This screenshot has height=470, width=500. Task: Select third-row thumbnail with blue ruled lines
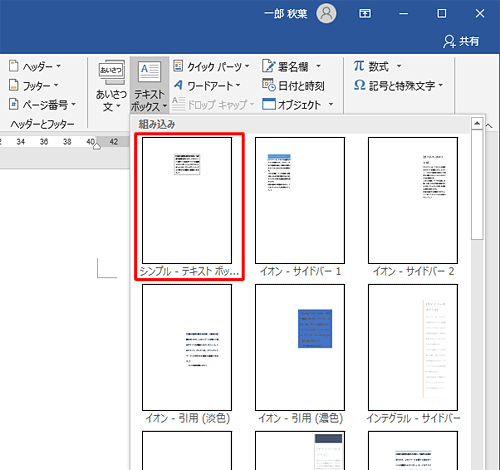(x=413, y=450)
